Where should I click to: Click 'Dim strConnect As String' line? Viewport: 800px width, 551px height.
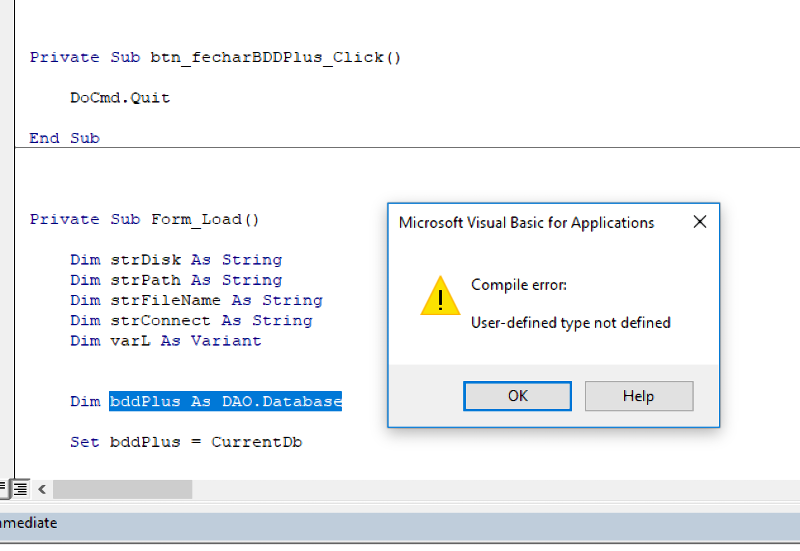pos(191,320)
